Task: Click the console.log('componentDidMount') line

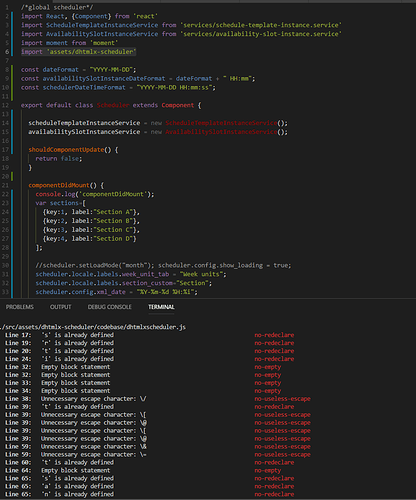Action: tap(95, 194)
